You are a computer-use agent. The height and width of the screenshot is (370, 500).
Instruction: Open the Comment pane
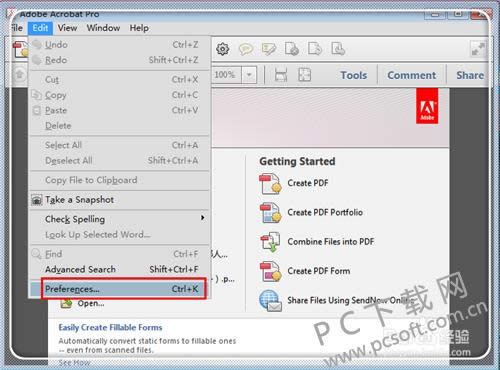tap(411, 75)
